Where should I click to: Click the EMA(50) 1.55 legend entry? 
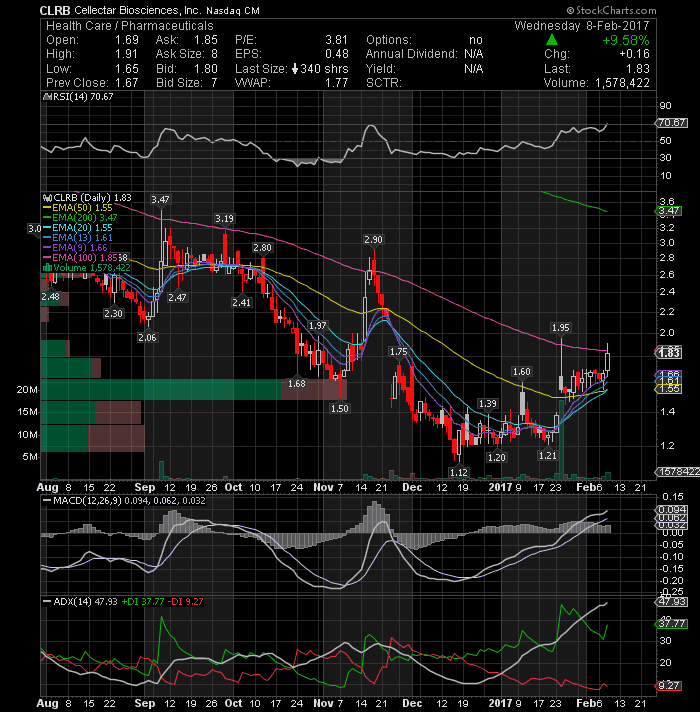coord(78,208)
